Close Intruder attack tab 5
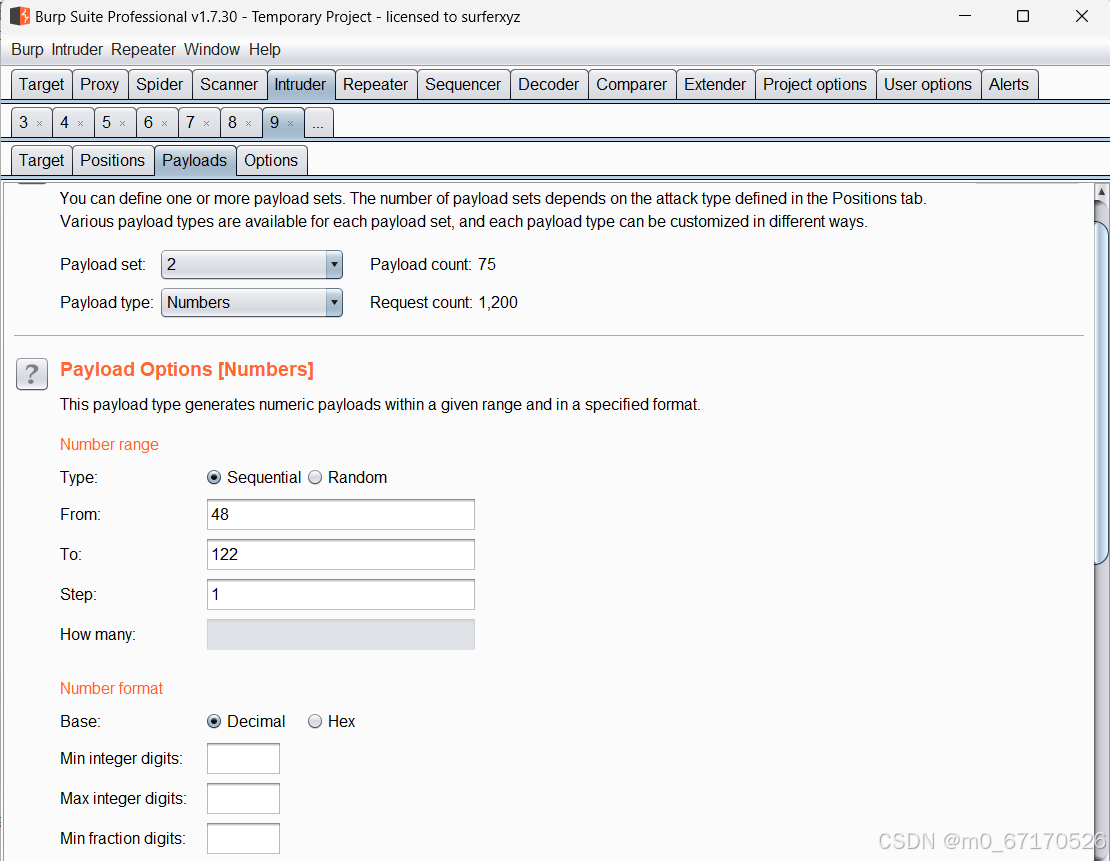 (122, 124)
